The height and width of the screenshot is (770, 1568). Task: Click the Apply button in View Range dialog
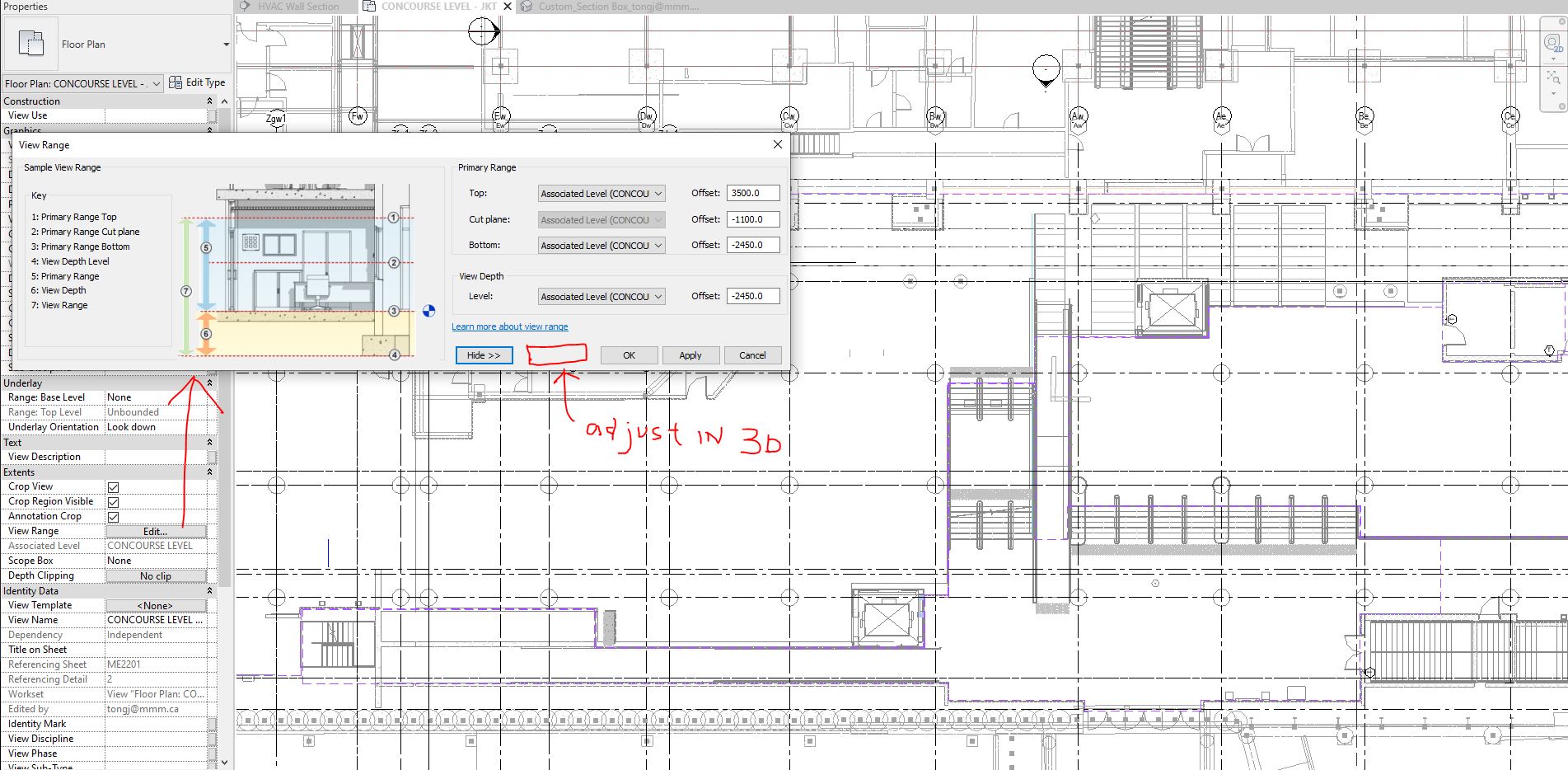pyautogui.click(x=690, y=355)
